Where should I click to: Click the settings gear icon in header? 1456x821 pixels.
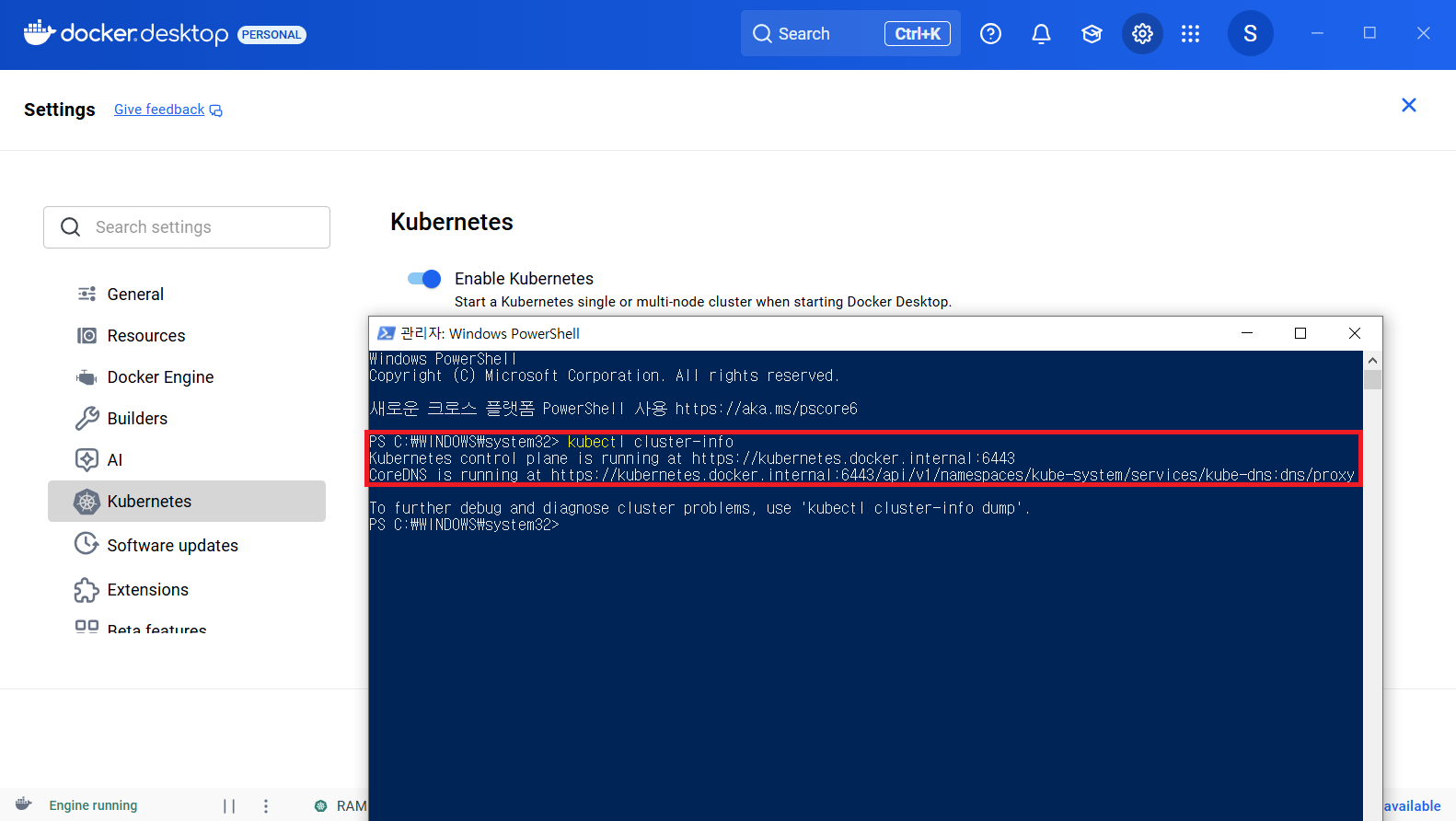tap(1142, 34)
